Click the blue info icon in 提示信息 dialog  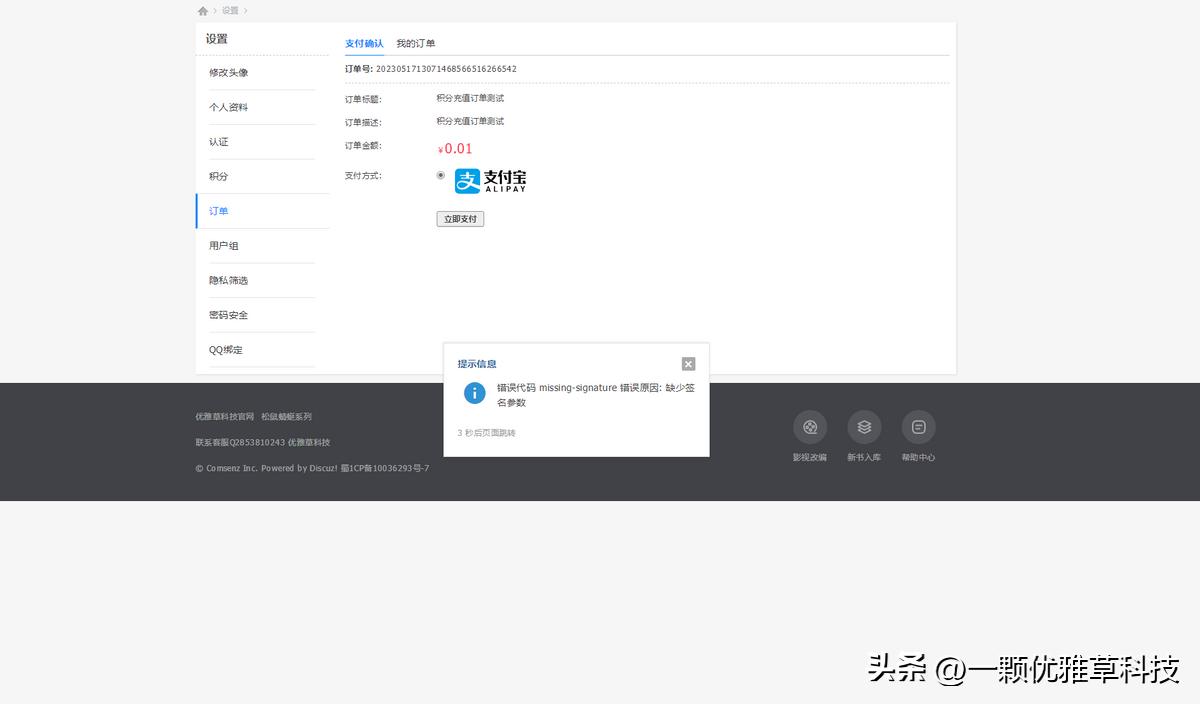(x=474, y=393)
